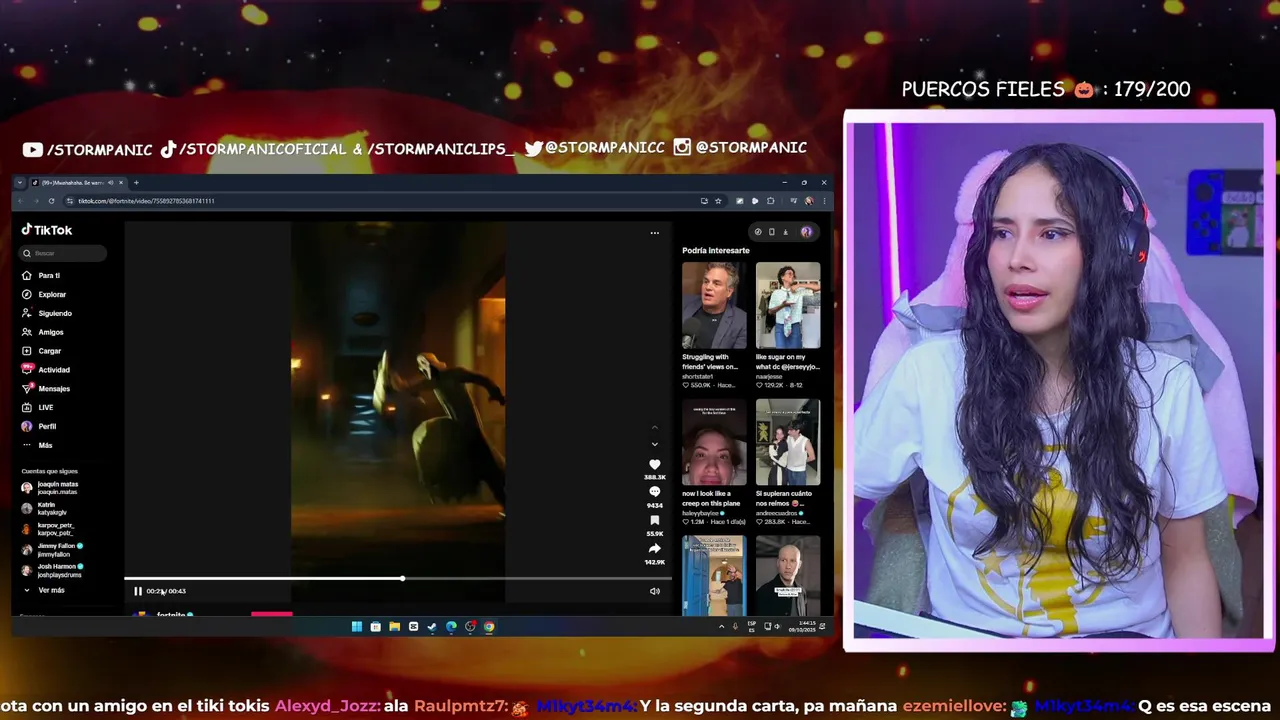
Task: Open now I look like a creep thumbnail
Action: point(714,442)
